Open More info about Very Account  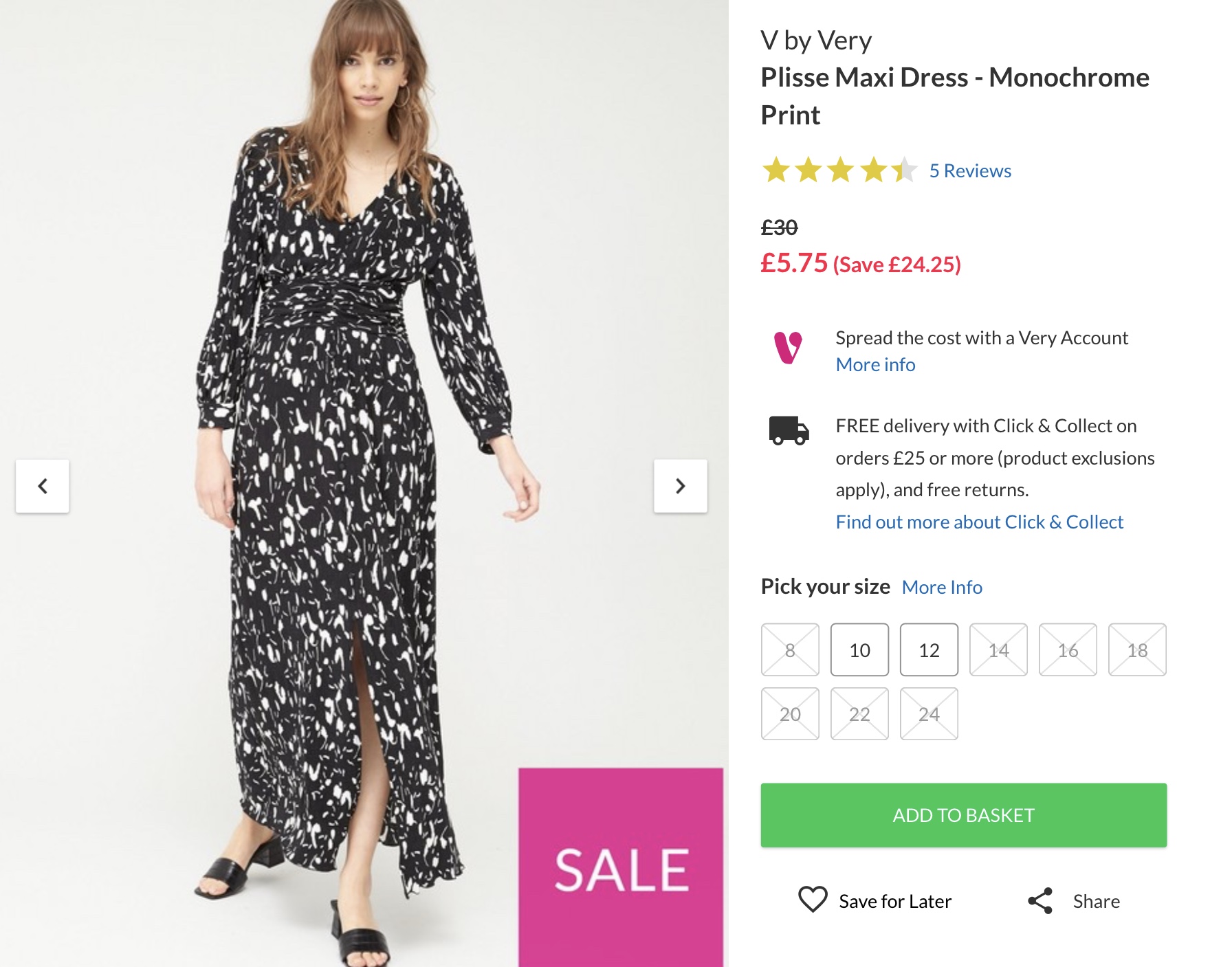point(875,364)
